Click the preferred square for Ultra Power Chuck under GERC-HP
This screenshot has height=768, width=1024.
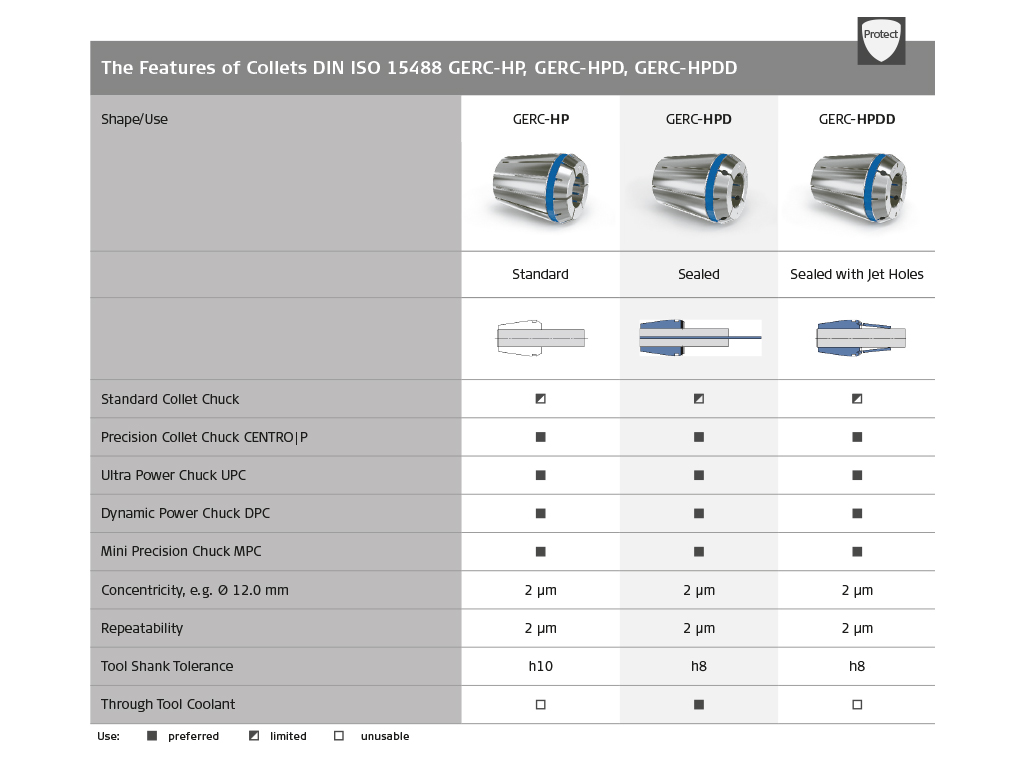pos(541,475)
